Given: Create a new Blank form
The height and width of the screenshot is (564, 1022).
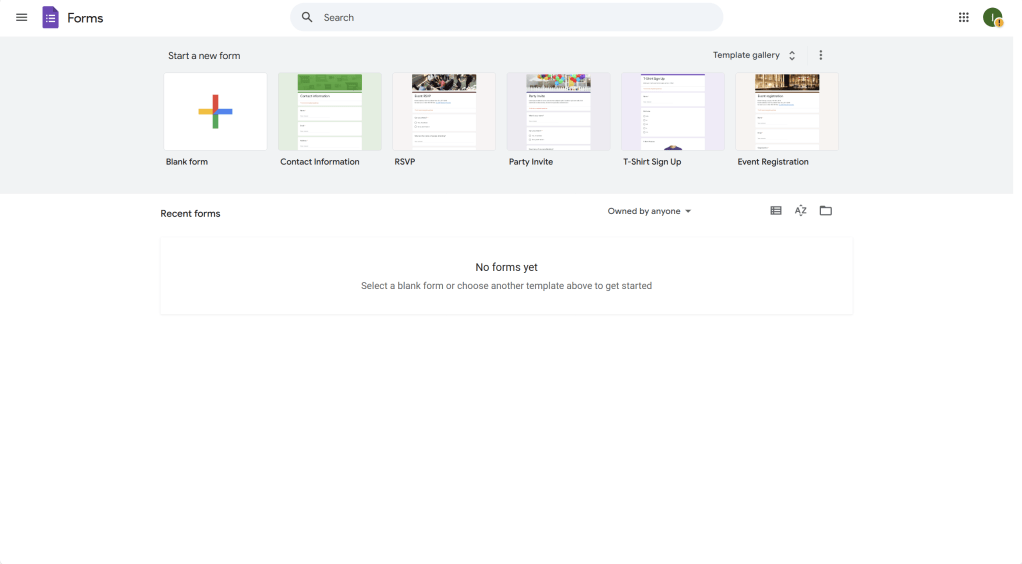Looking at the screenshot, I should [215, 112].
